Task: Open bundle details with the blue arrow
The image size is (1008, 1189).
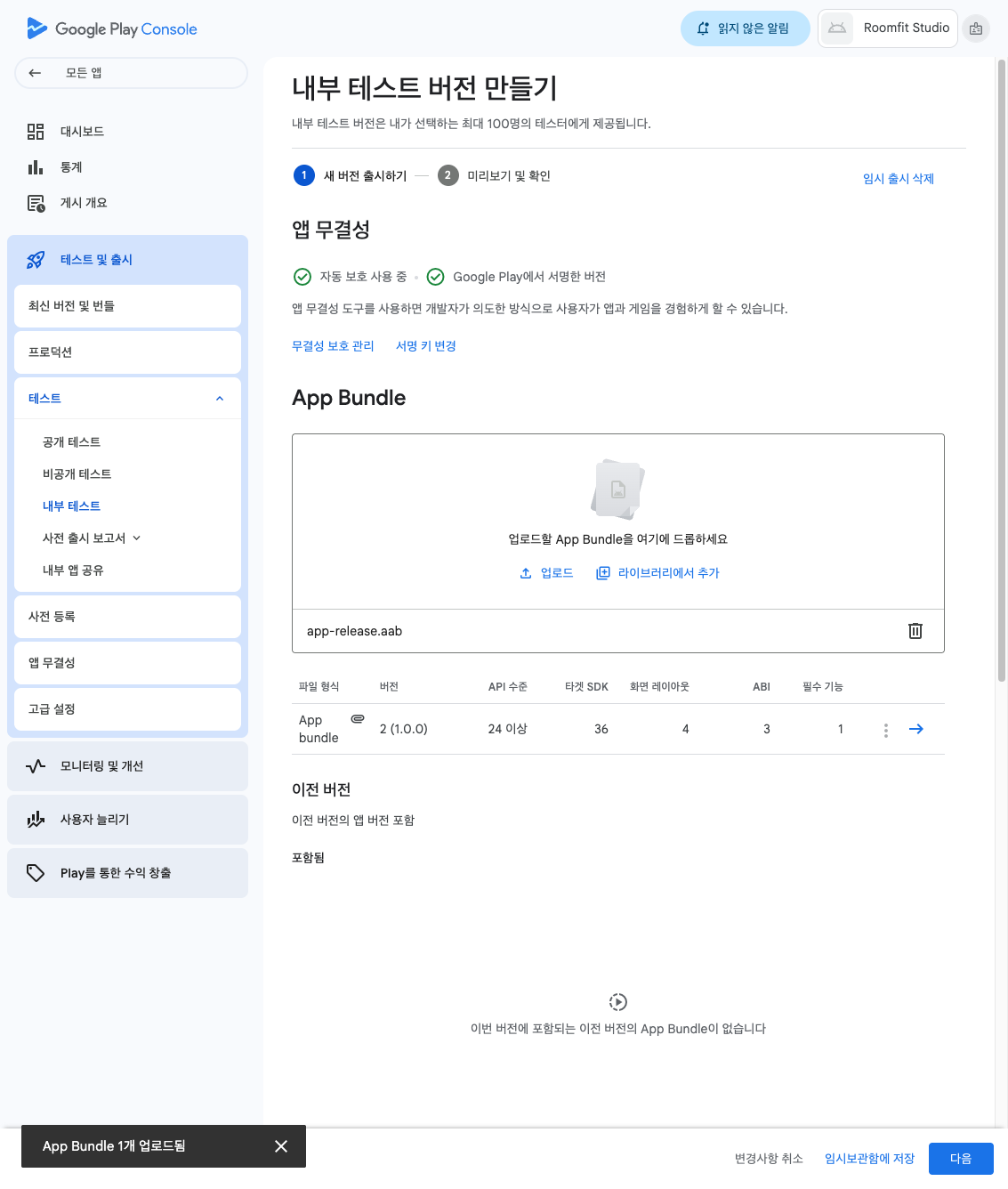Action: (915, 729)
